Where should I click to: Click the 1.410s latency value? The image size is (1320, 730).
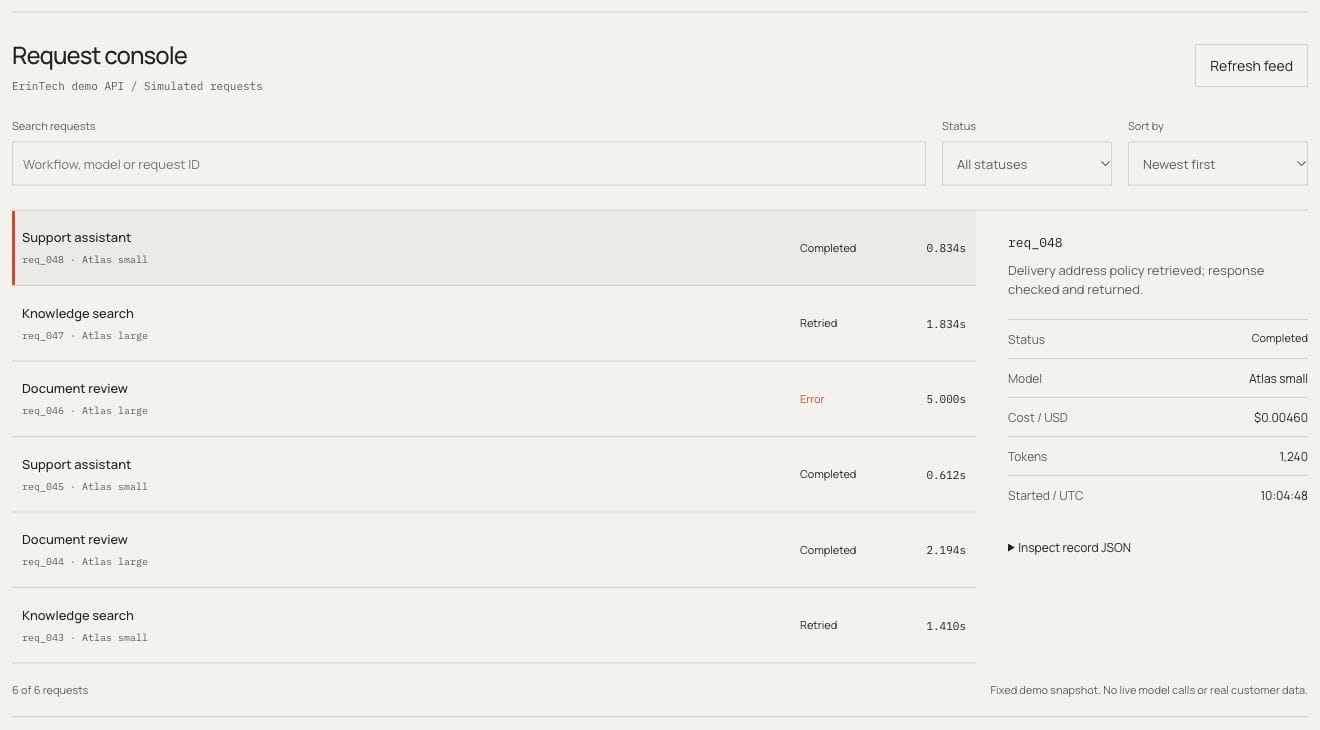(x=946, y=626)
